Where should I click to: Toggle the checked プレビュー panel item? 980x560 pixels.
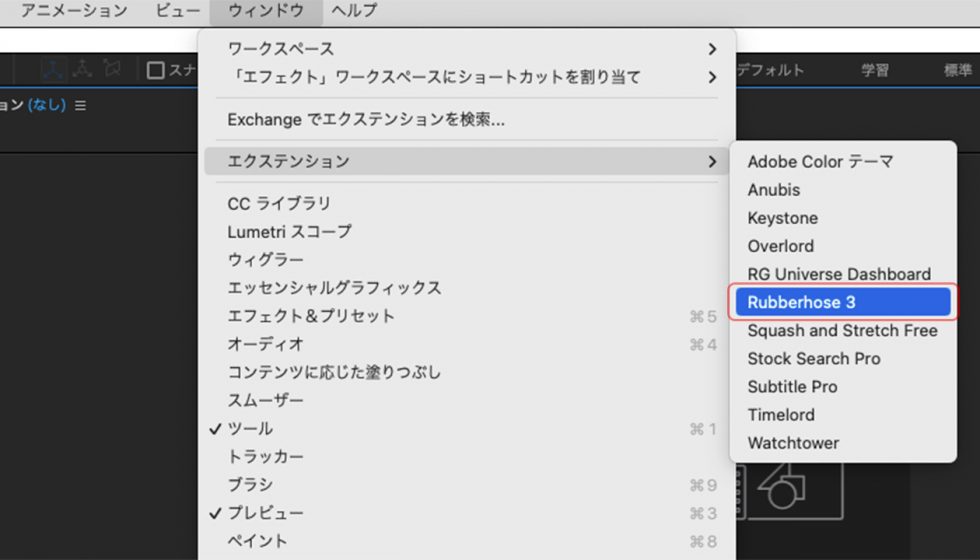click(x=467, y=512)
